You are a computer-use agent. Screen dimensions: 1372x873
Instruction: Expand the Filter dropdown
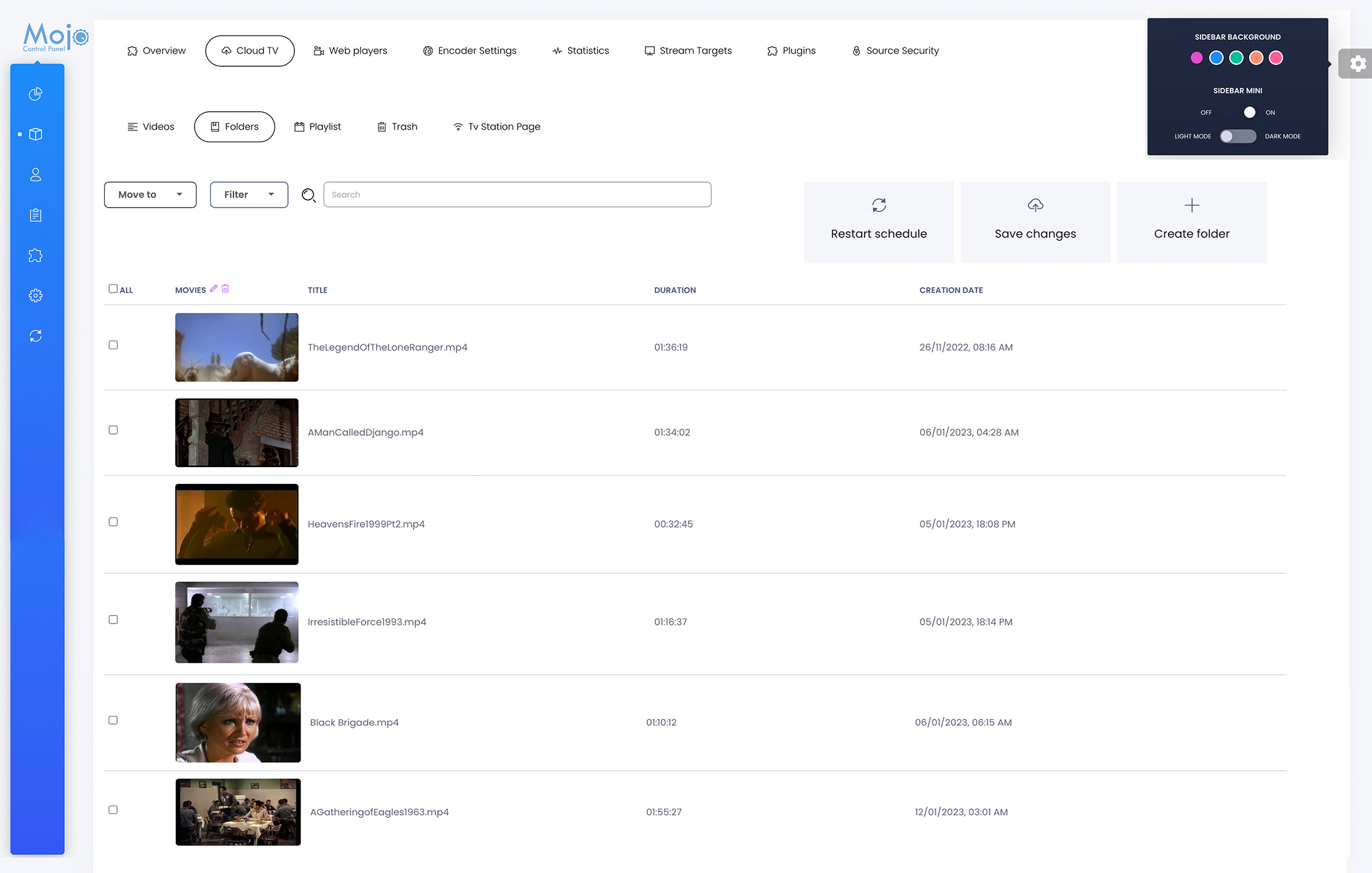click(x=248, y=195)
